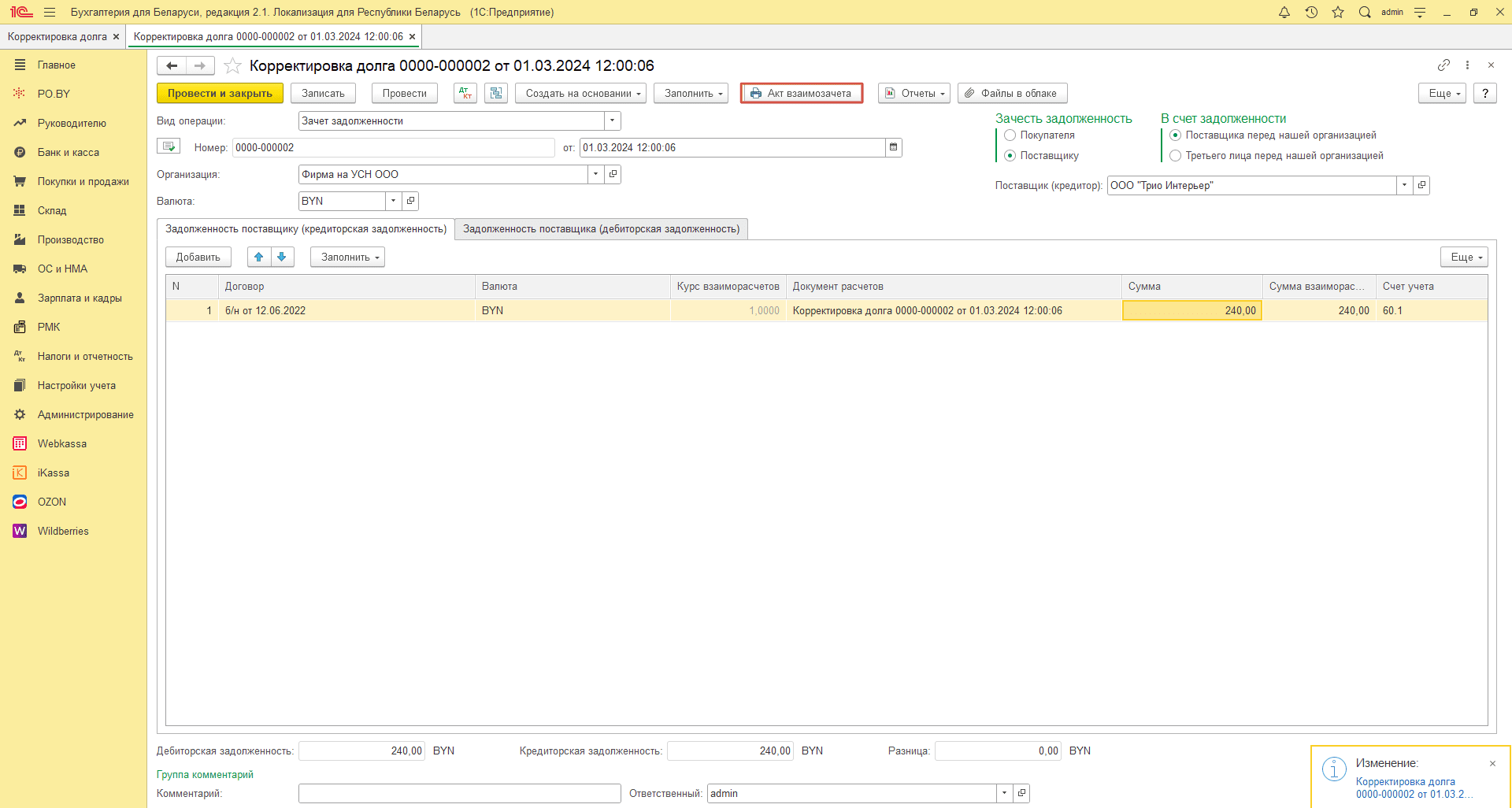Close the Изменение notification
1512x808 pixels.
pos(1492,763)
